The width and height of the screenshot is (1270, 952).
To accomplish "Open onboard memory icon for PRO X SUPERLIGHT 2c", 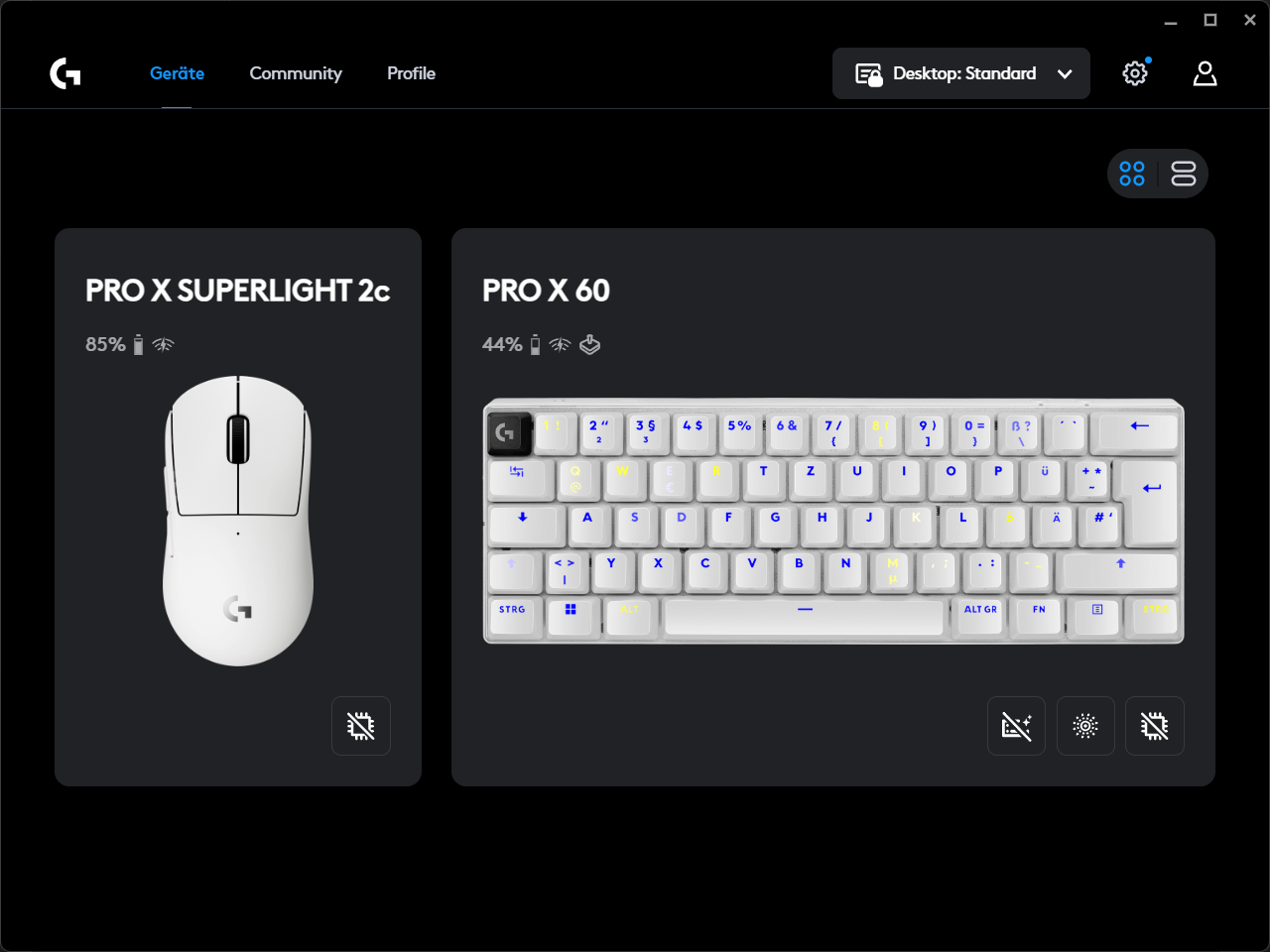I will point(361,726).
